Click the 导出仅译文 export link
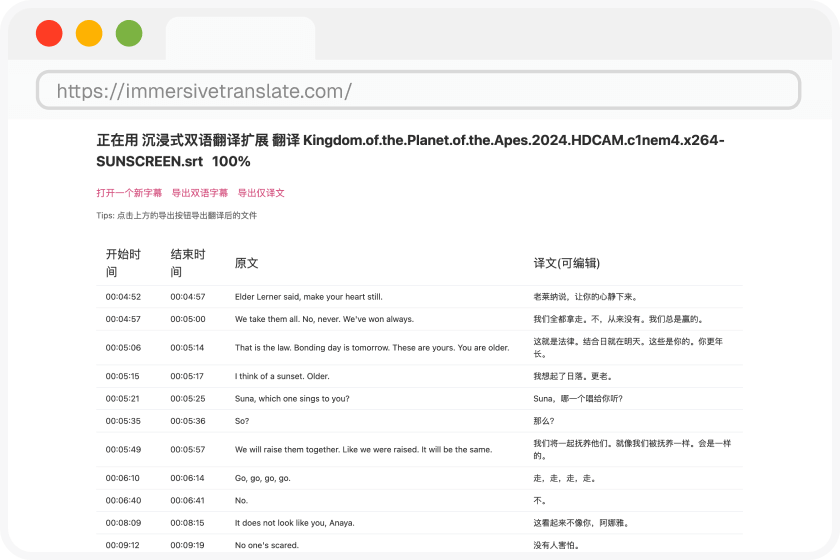 pyautogui.click(x=261, y=193)
